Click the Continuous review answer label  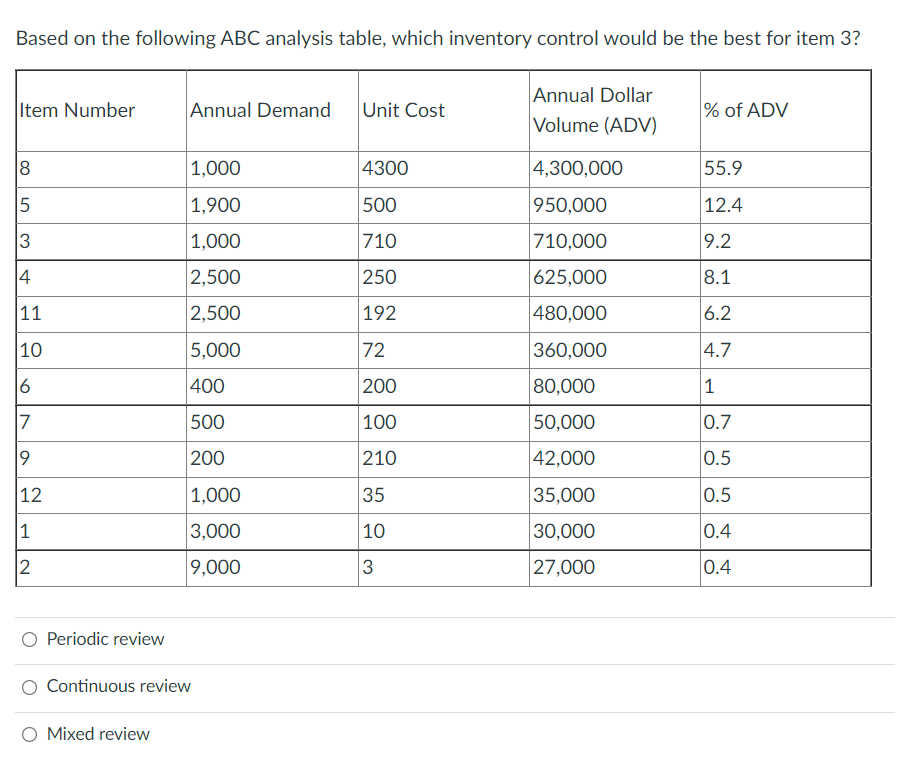[118, 687]
